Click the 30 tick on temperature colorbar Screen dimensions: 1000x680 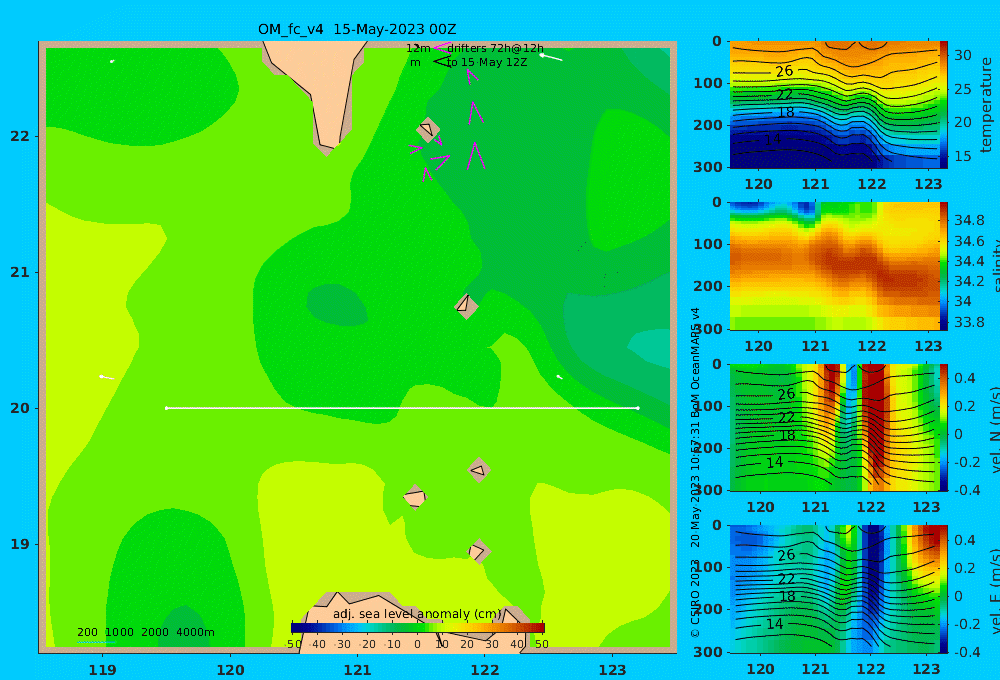click(963, 55)
